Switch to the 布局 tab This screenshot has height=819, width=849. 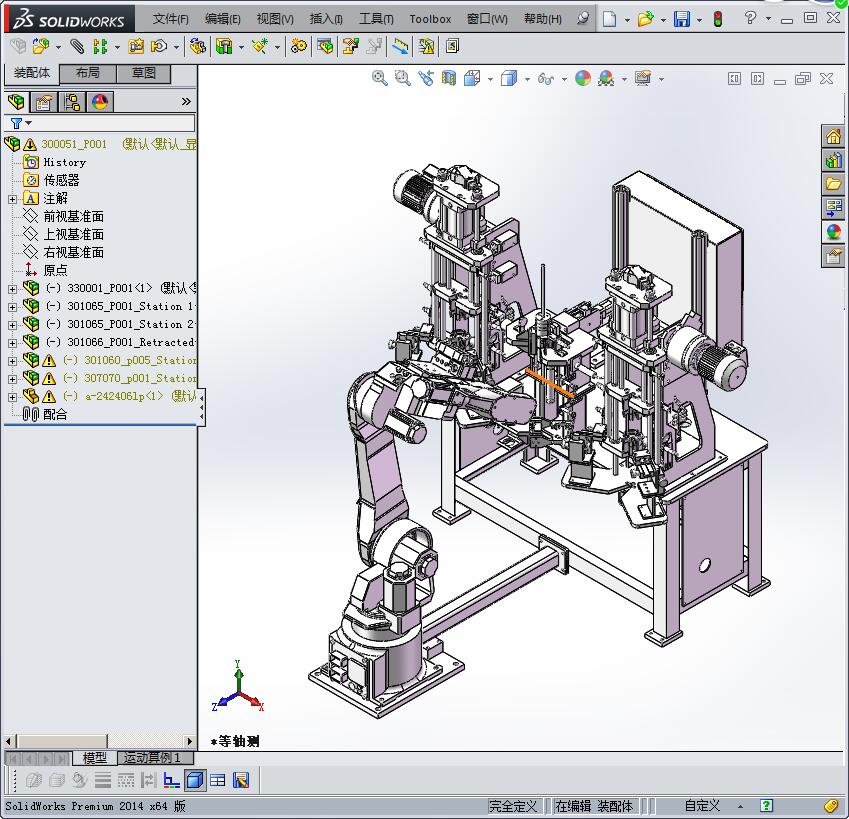[x=88, y=73]
